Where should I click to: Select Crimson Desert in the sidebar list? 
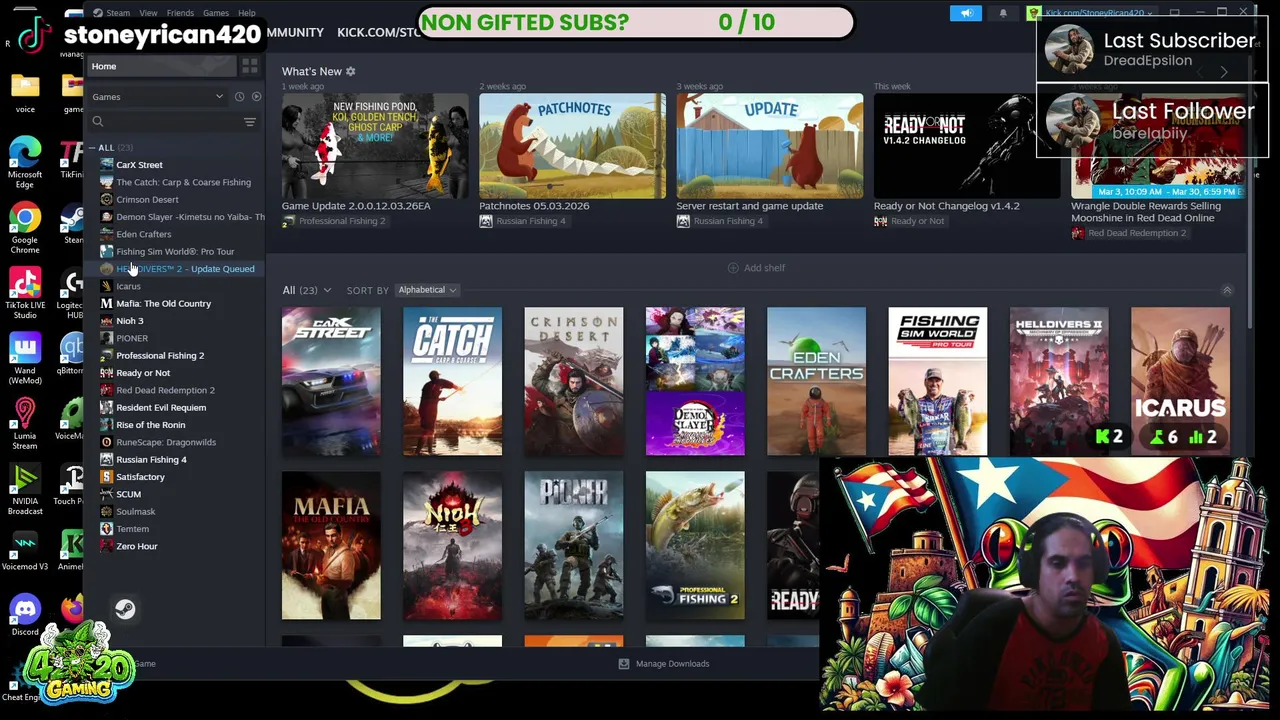(x=147, y=200)
